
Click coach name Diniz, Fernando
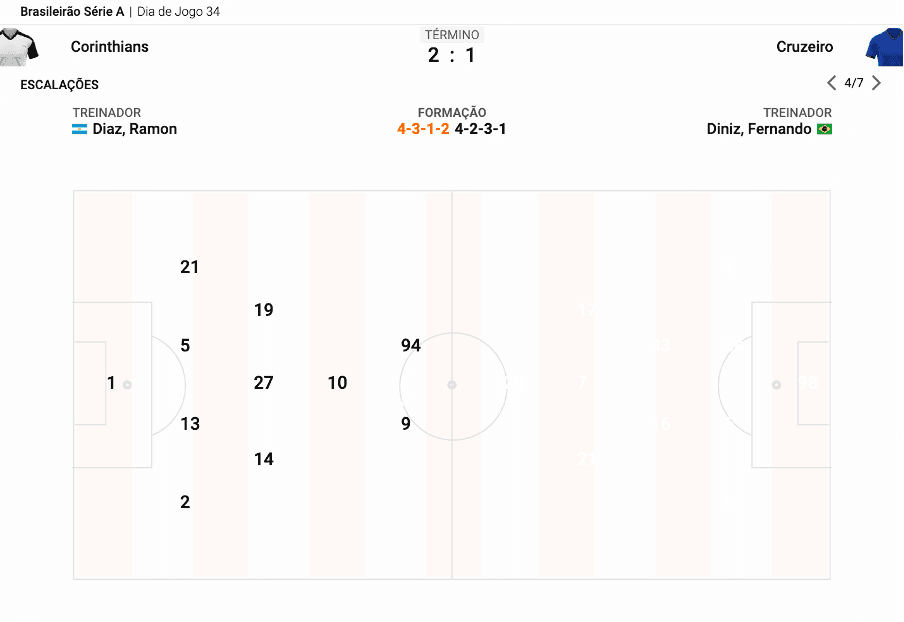point(759,129)
